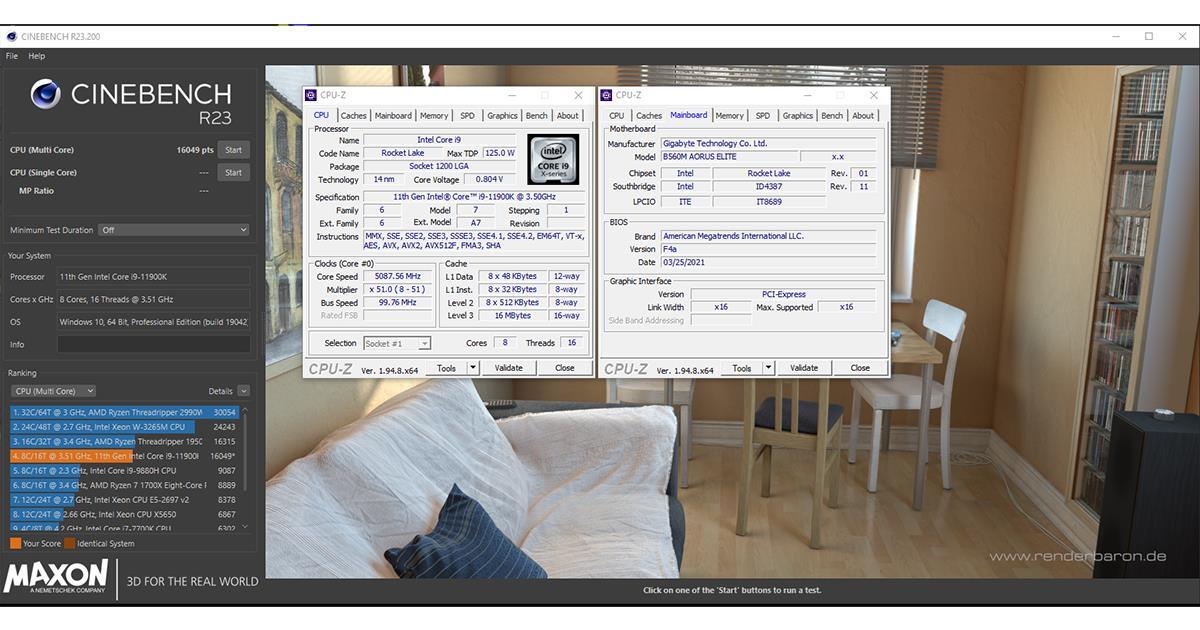1200x630 pixels.
Task: Click Tools button in left CPU-Z window
Action: coord(446,368)
